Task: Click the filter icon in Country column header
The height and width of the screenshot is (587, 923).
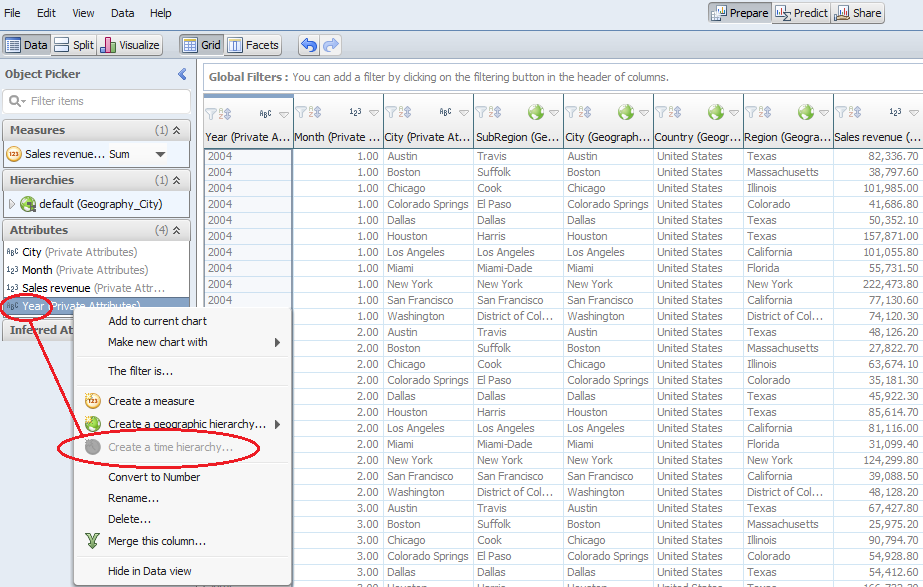Action: (x=661, y=112)
